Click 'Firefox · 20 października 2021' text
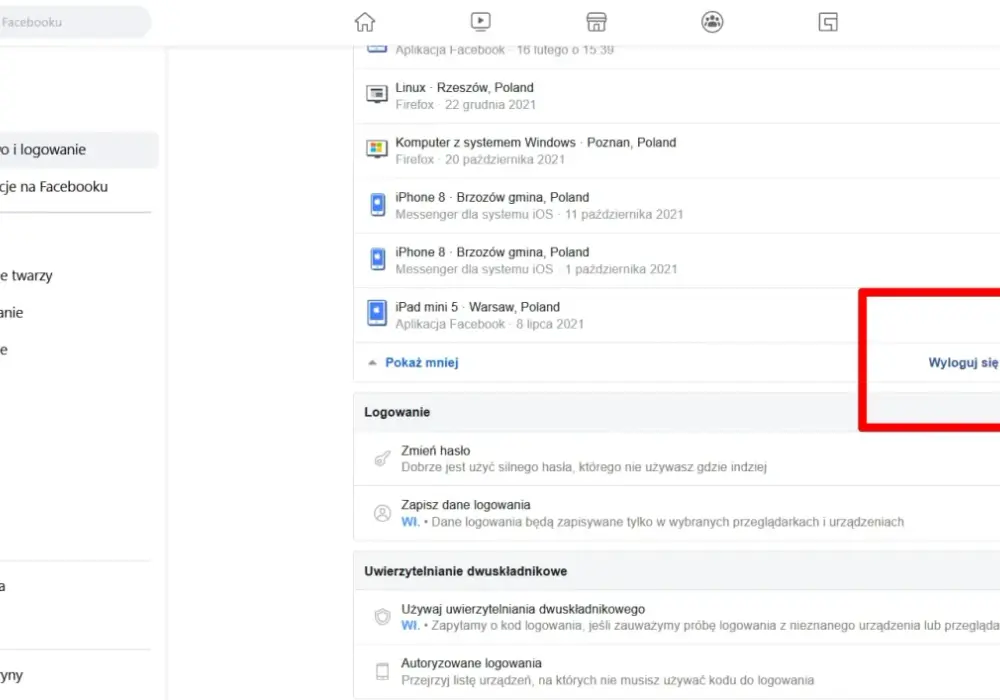This screenshot has width=1000, height=700. click(480, 159)
